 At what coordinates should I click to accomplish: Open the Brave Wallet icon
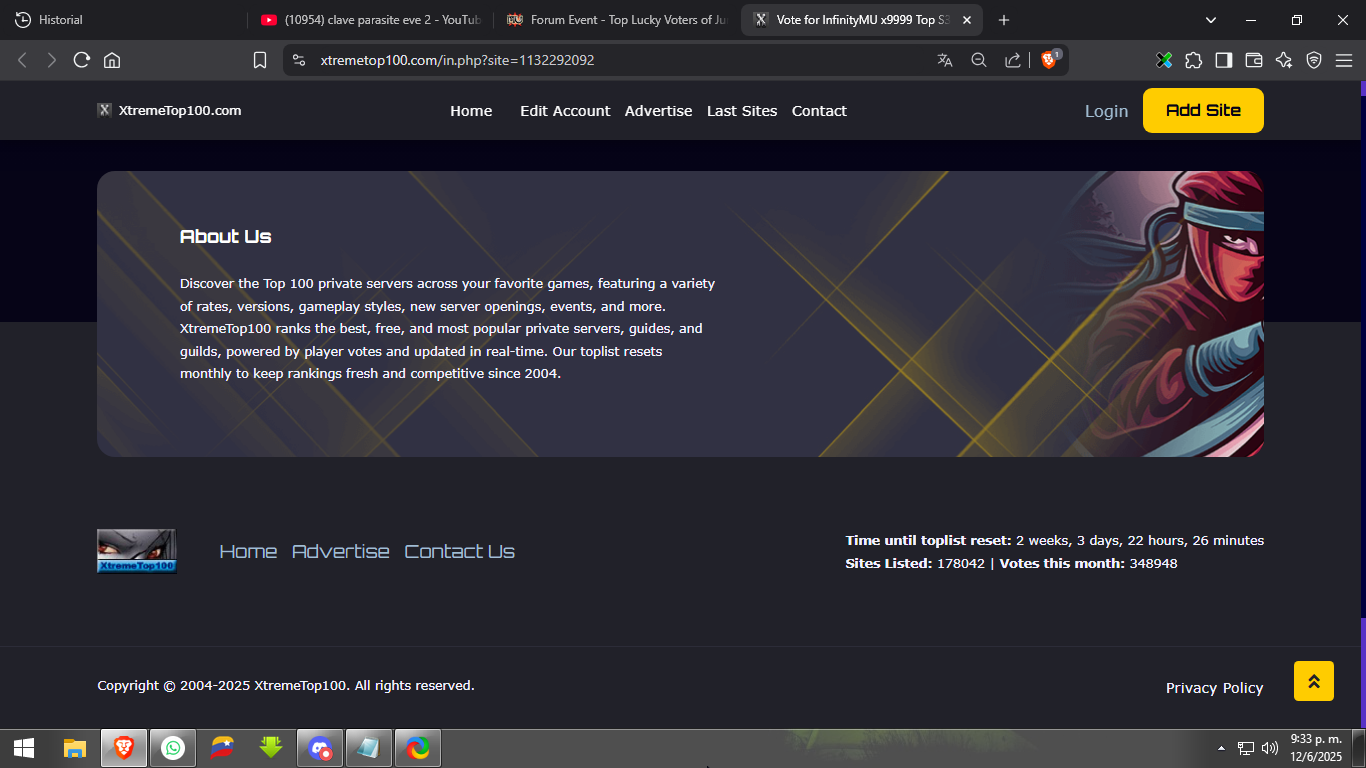(1254, 60)
